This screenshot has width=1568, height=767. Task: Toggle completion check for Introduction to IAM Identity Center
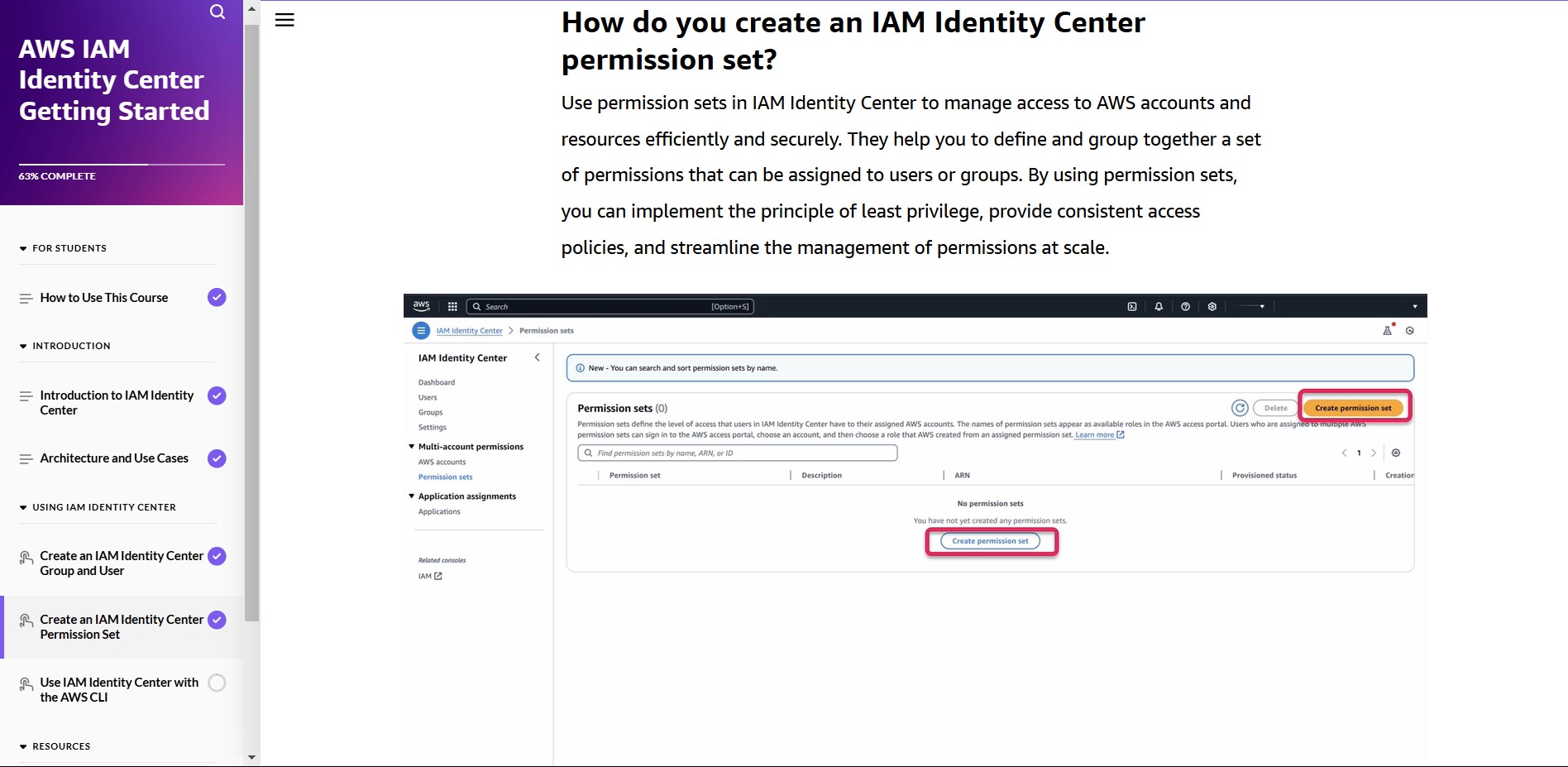(217, 395)
